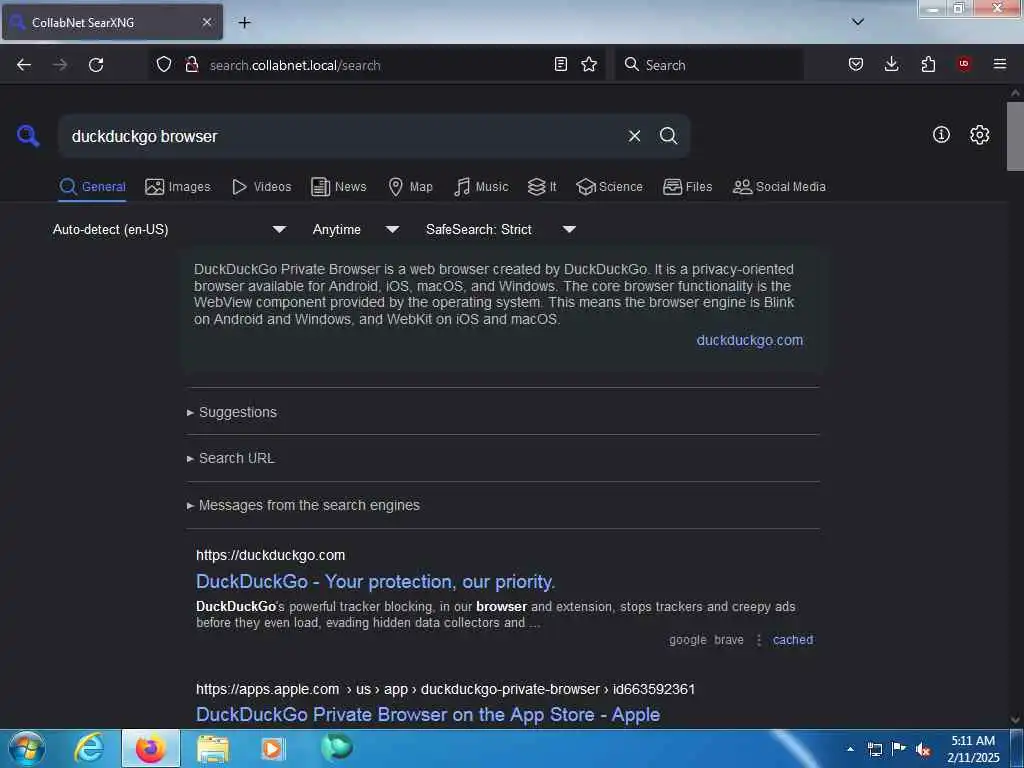The height and width of the screenshot is (768, 1024).
Task: Expand Messages from the search engines
Action: [x=303, y=505]
